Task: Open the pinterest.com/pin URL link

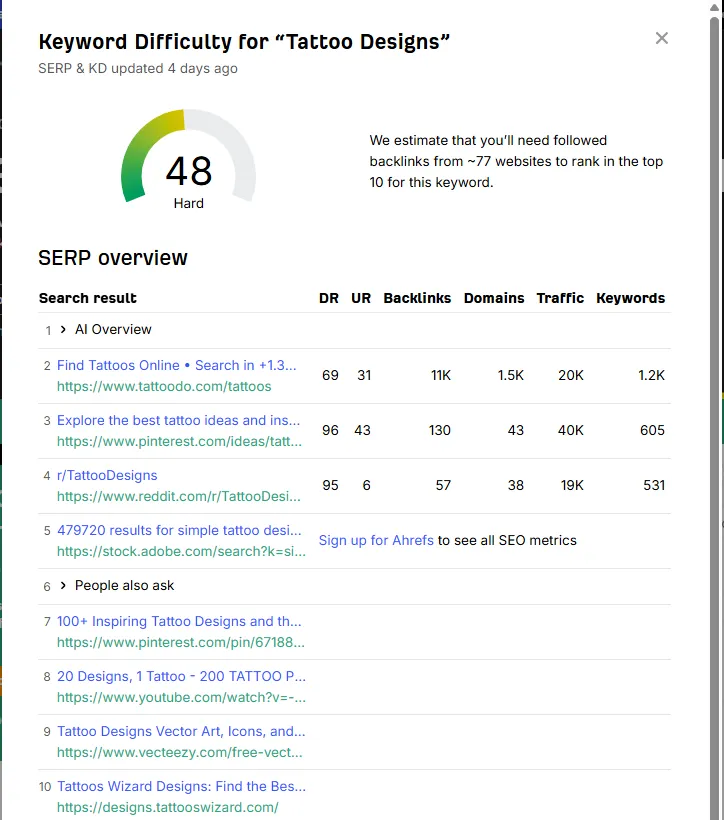Action: tap(181, 642)
